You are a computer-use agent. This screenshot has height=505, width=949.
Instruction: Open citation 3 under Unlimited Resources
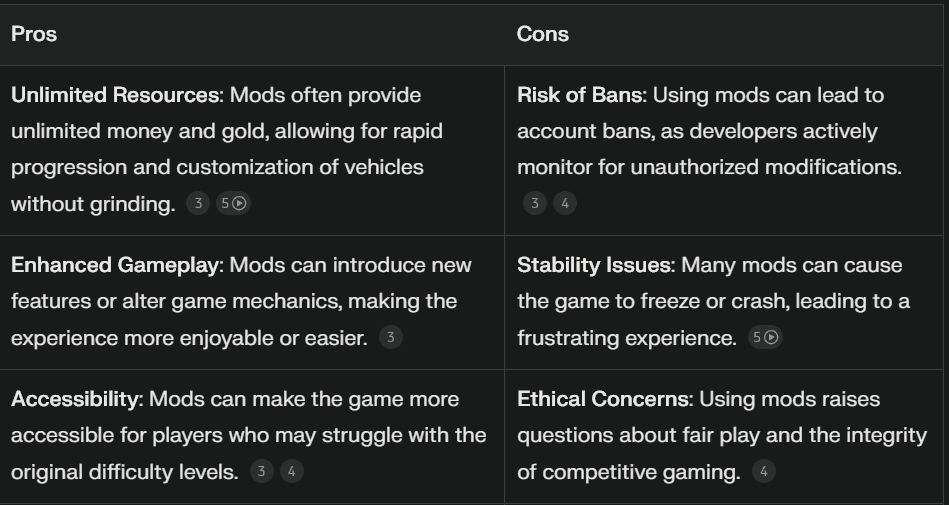point(198,203)
